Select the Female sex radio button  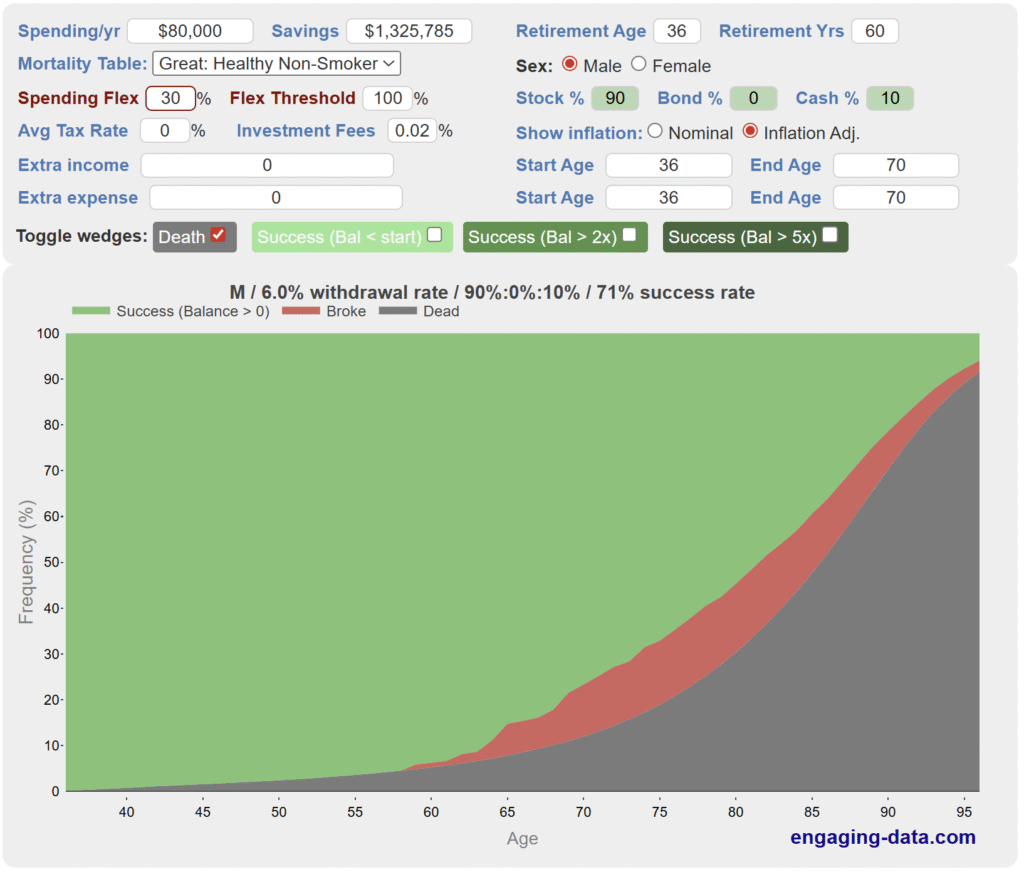[639, 65]
